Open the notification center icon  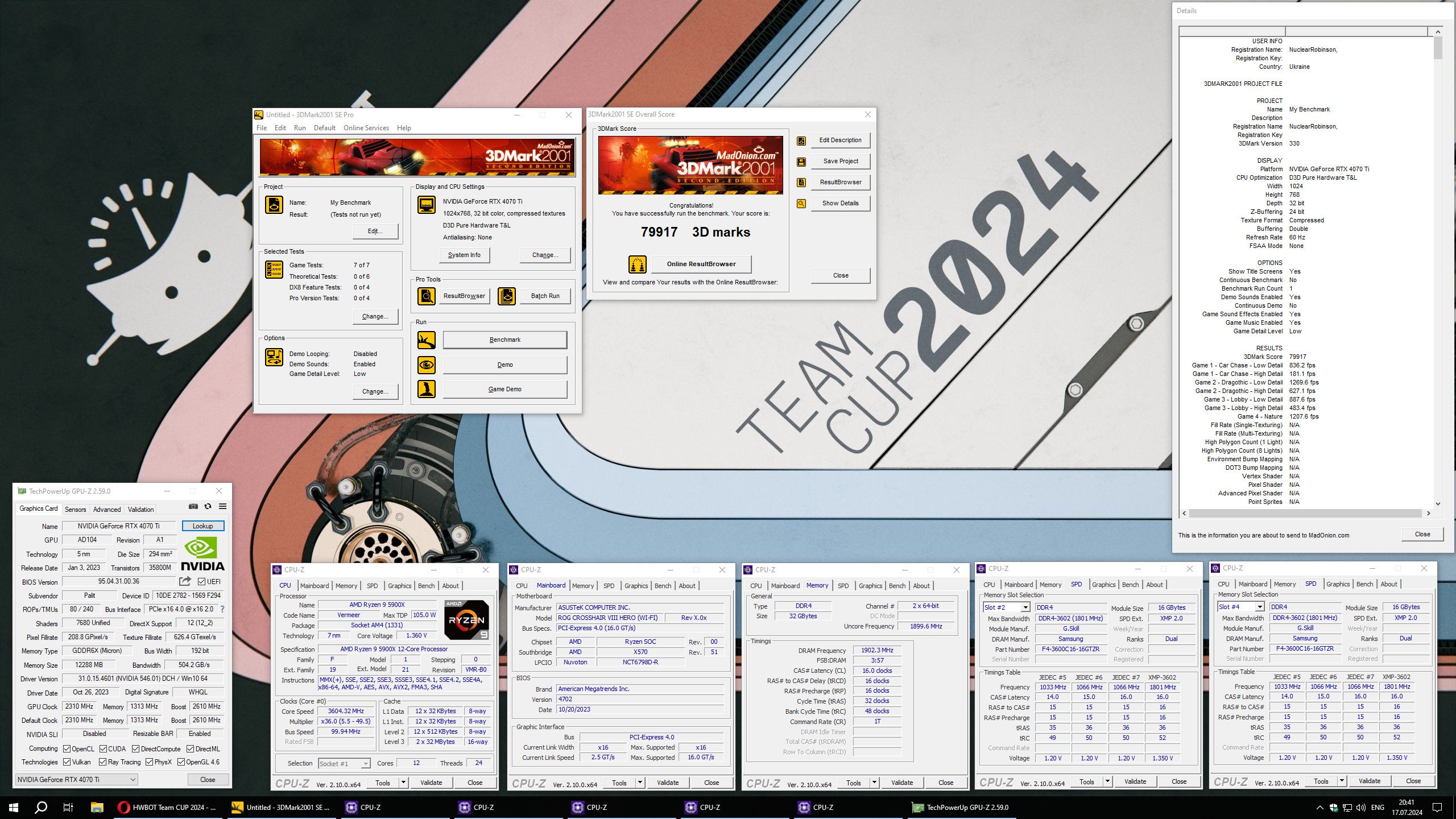(x=1437, y=807)
